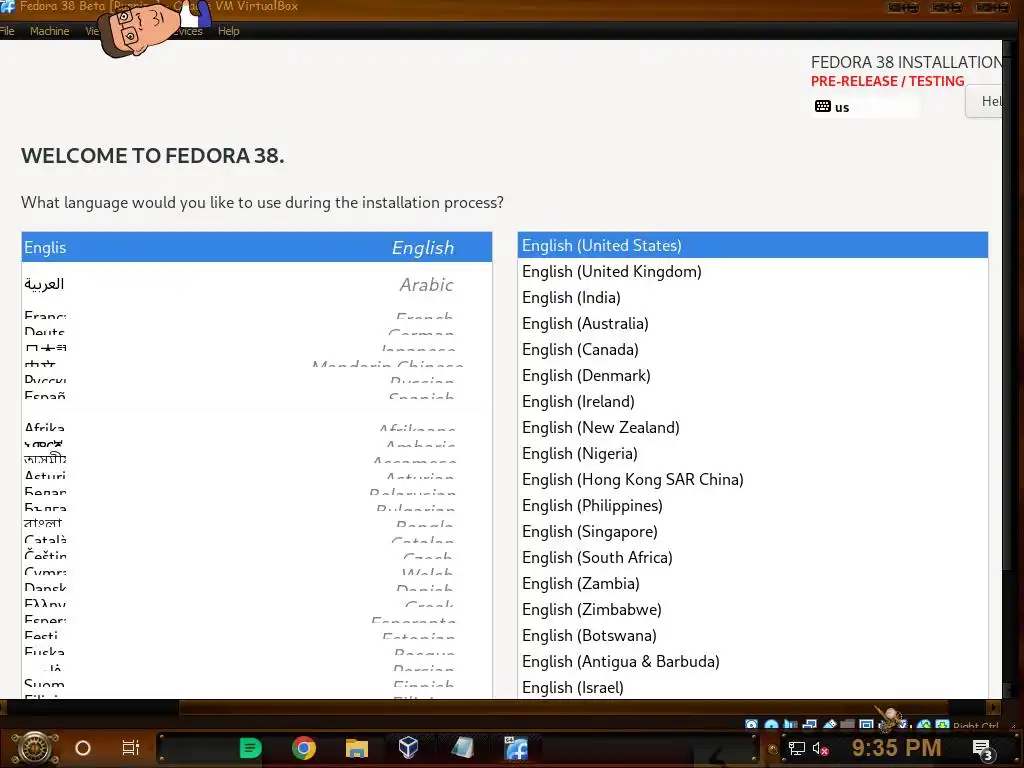Choose English (Canada) locale
Image resolution: width=1024 pixels, height=768 pixels.
(752, 349)
